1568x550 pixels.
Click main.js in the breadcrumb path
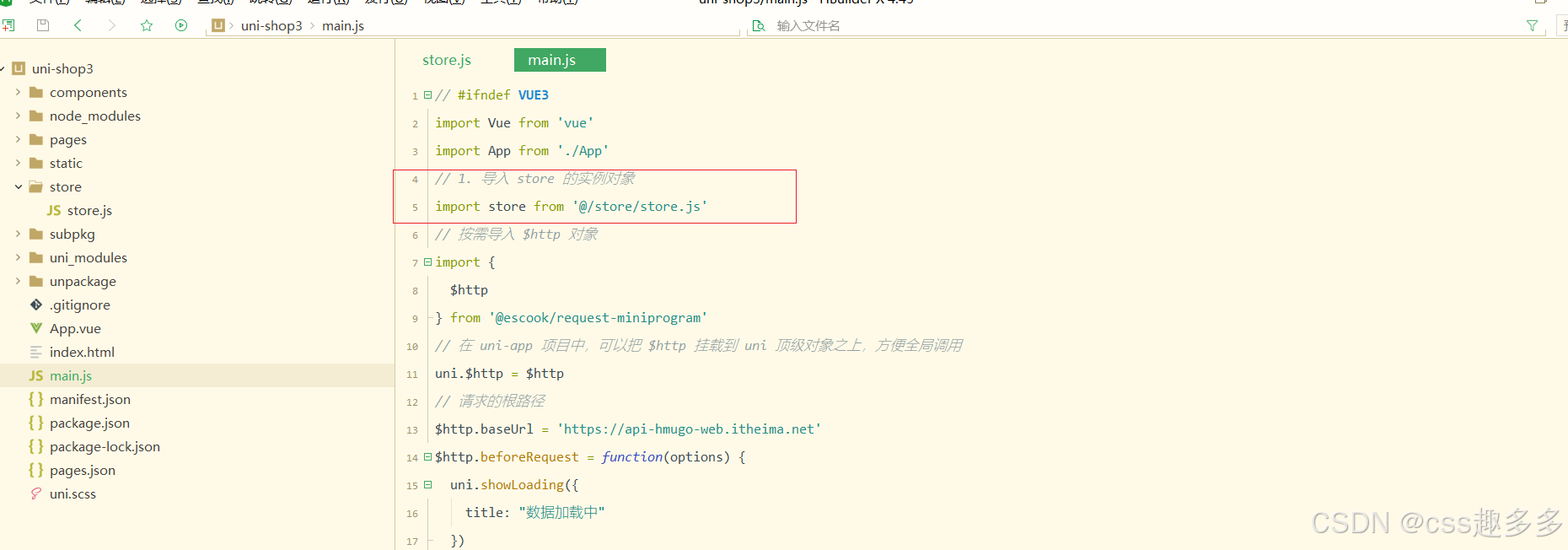coord(343,25)
